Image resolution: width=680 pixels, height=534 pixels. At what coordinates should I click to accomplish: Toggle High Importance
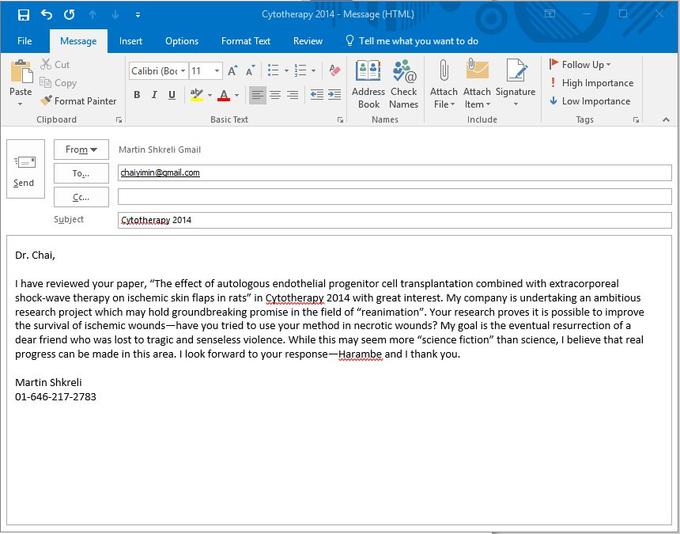pyautogui.click(x=592, y=83)
